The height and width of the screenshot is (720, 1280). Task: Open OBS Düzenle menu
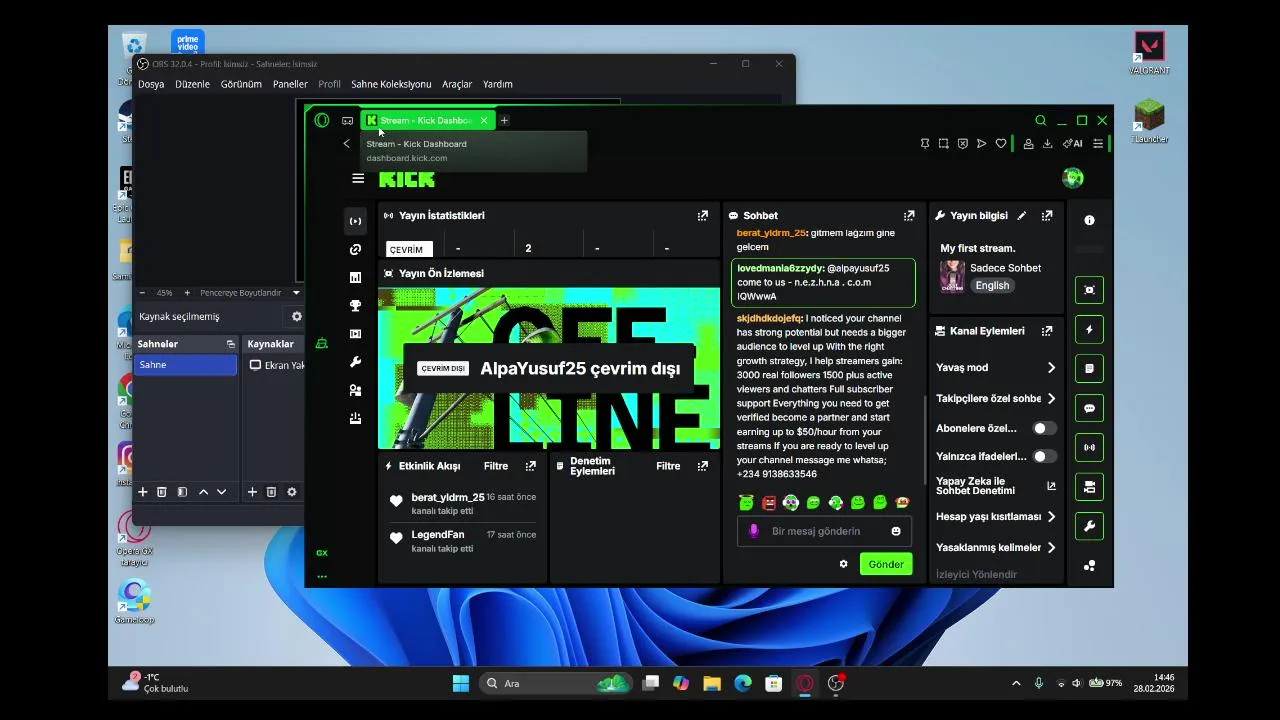192,84
